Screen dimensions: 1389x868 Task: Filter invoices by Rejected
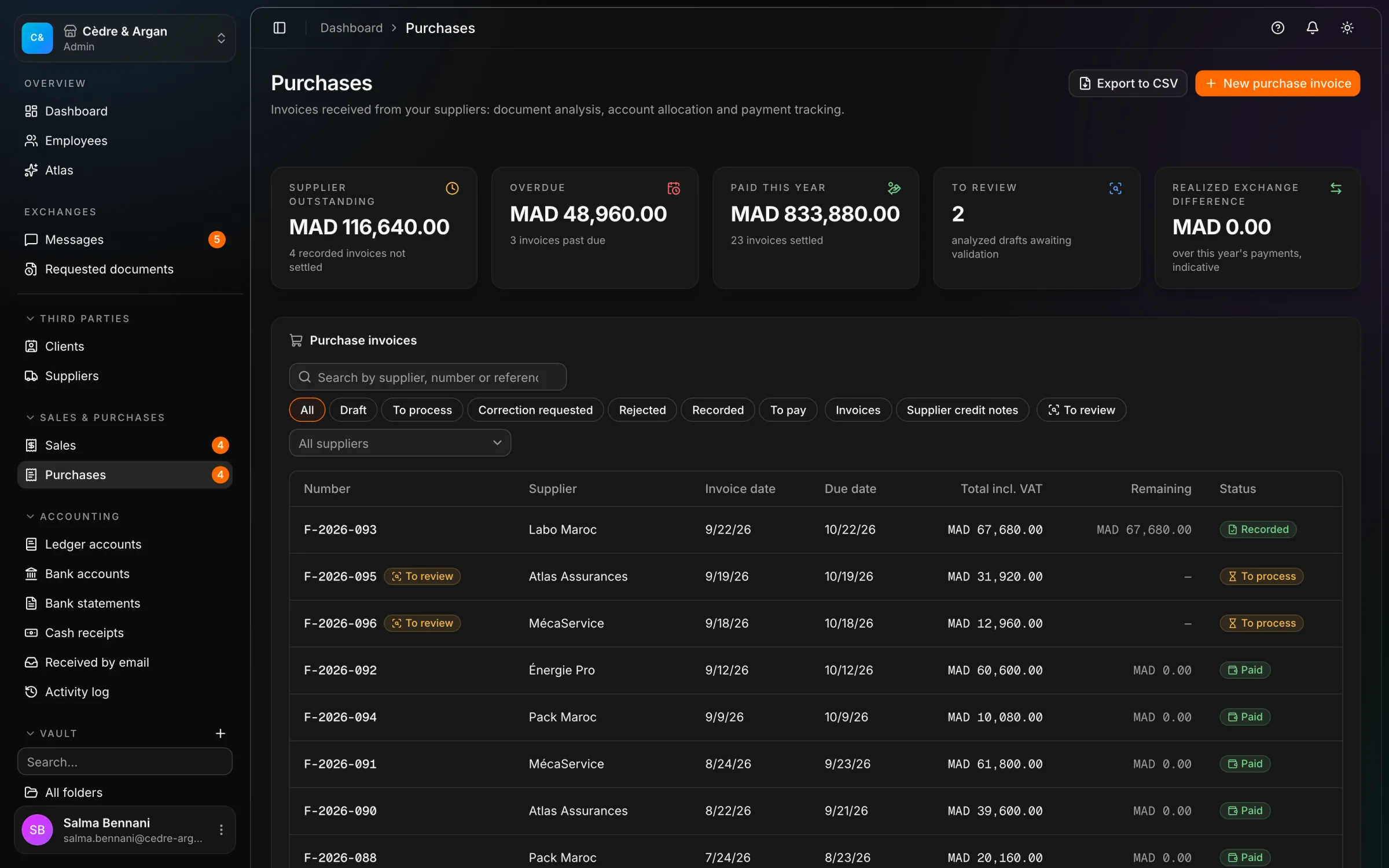tap(642, 410)
